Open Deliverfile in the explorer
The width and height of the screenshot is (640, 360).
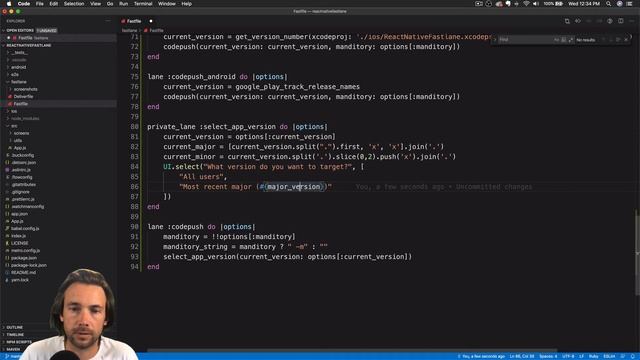[x=23, y=97]
